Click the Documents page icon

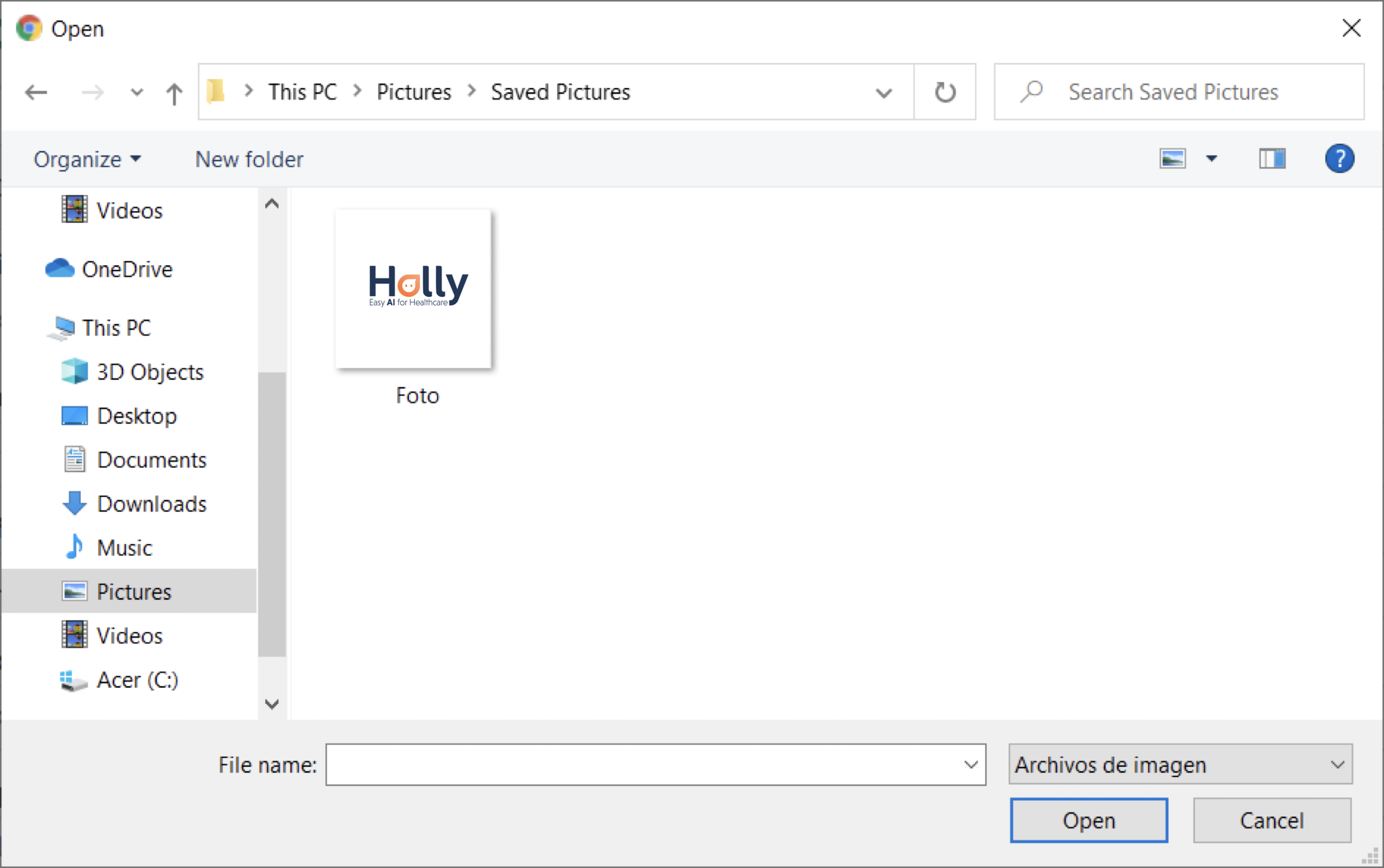tap(74, 459)
